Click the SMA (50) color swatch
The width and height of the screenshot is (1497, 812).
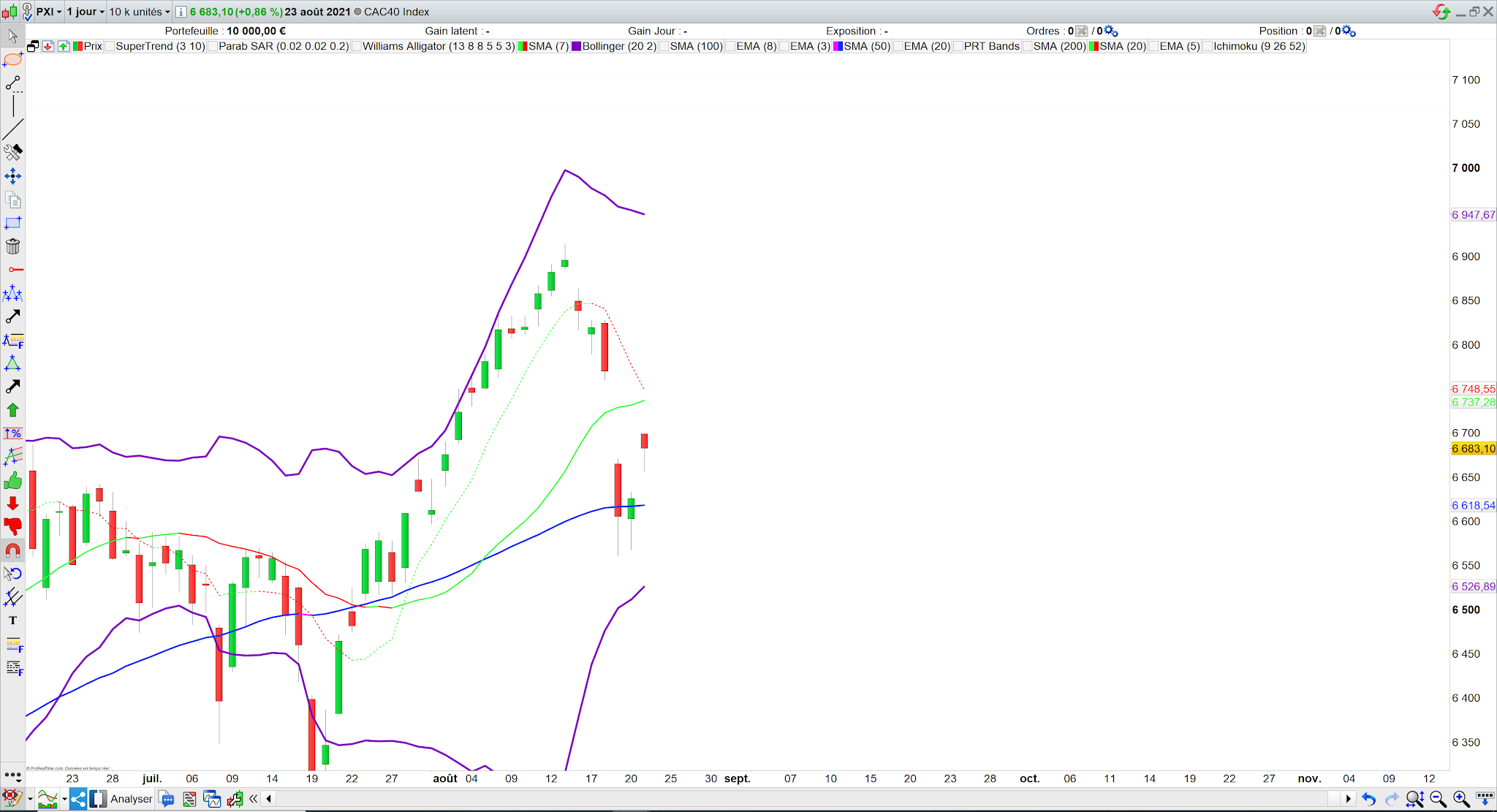[x=838, y=46]
